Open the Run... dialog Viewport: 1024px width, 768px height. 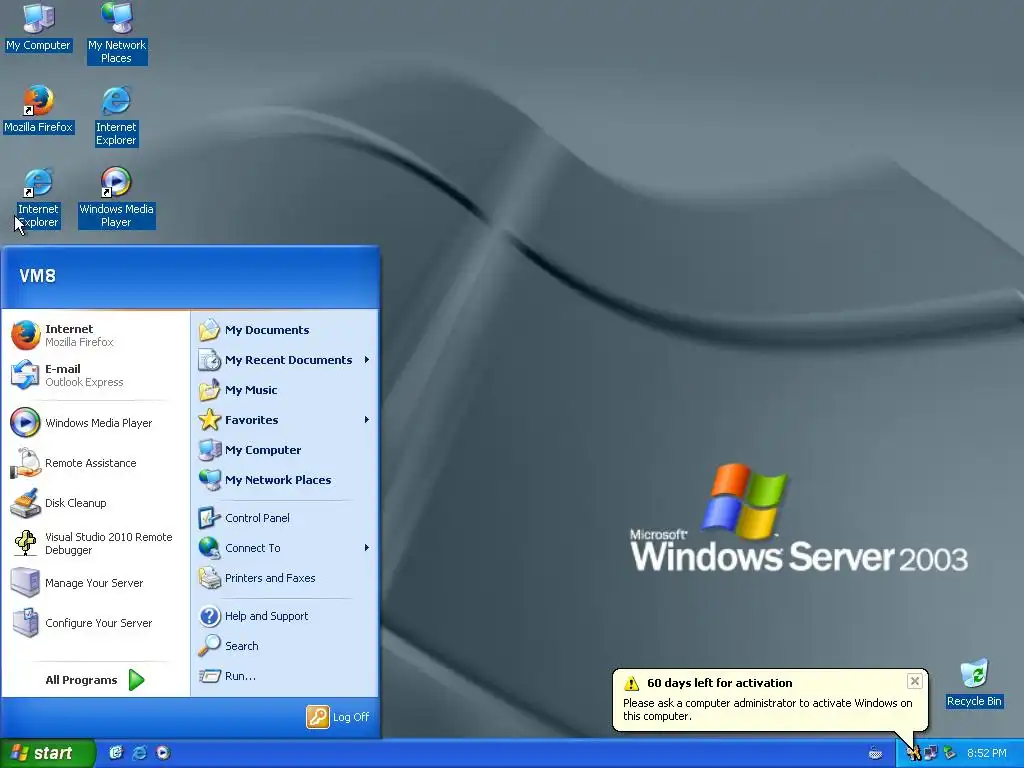point(285,676)
